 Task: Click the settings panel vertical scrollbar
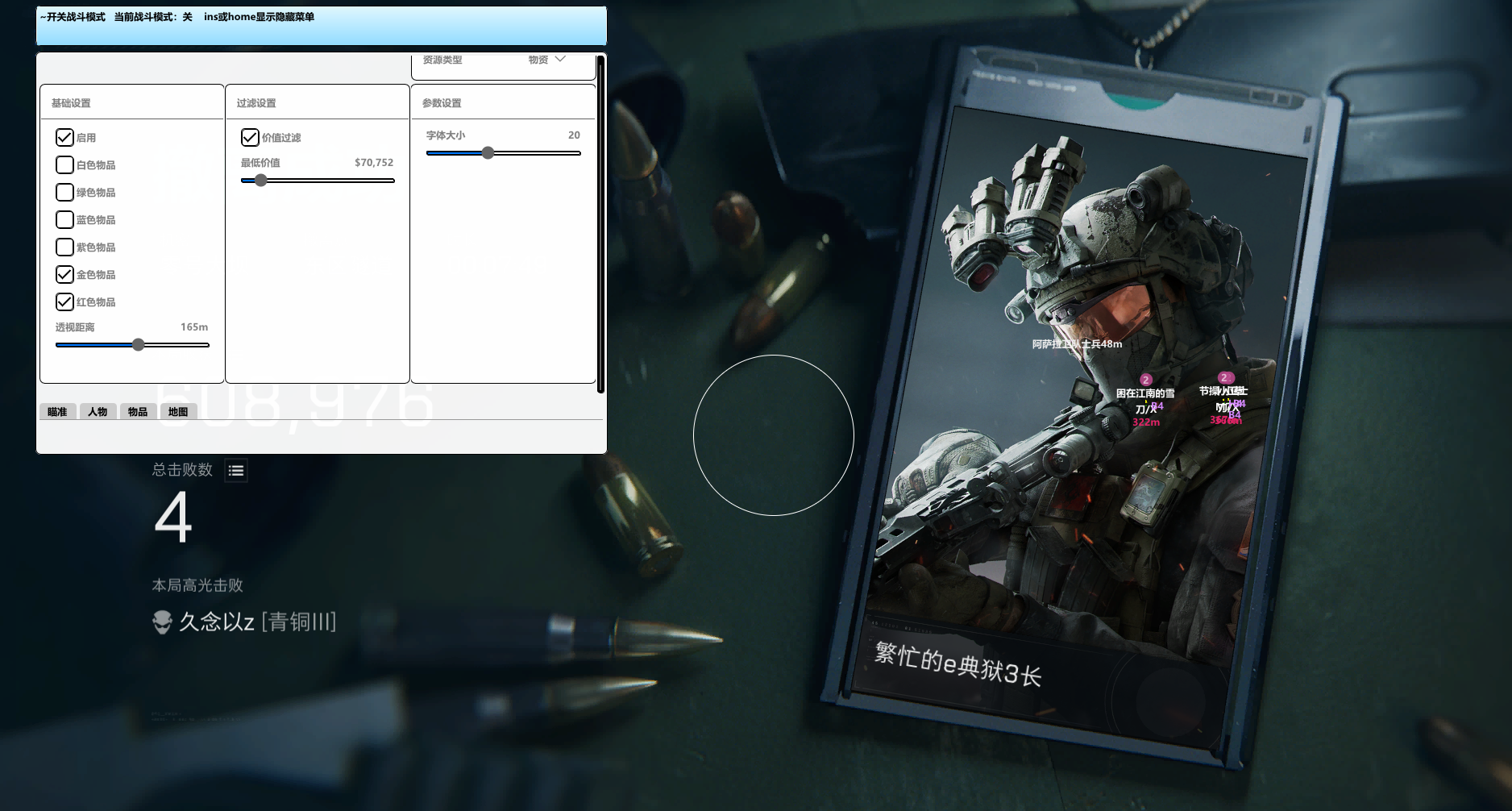click(x=600, y=224)
